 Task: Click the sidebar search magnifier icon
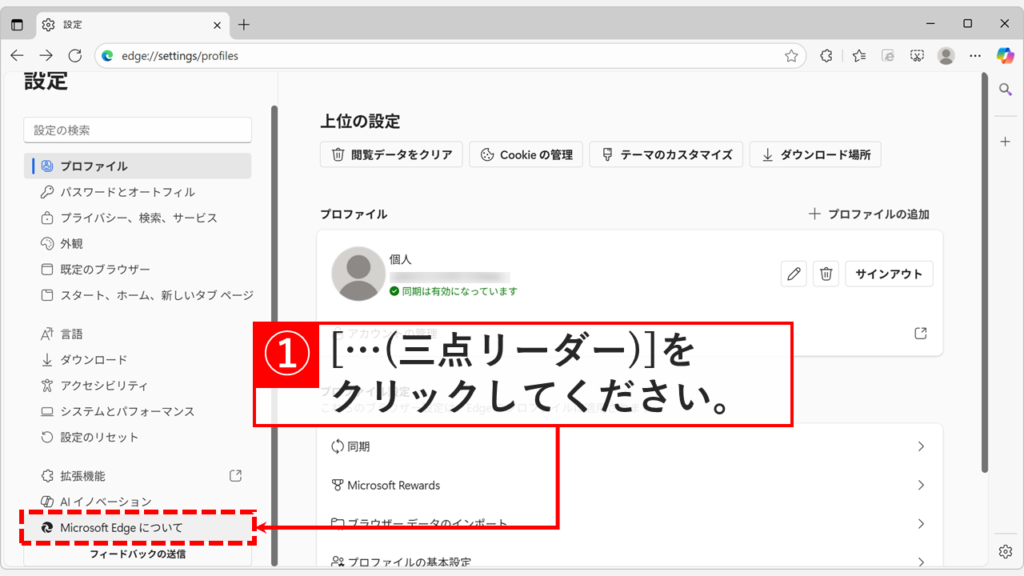coord(1006,90)
